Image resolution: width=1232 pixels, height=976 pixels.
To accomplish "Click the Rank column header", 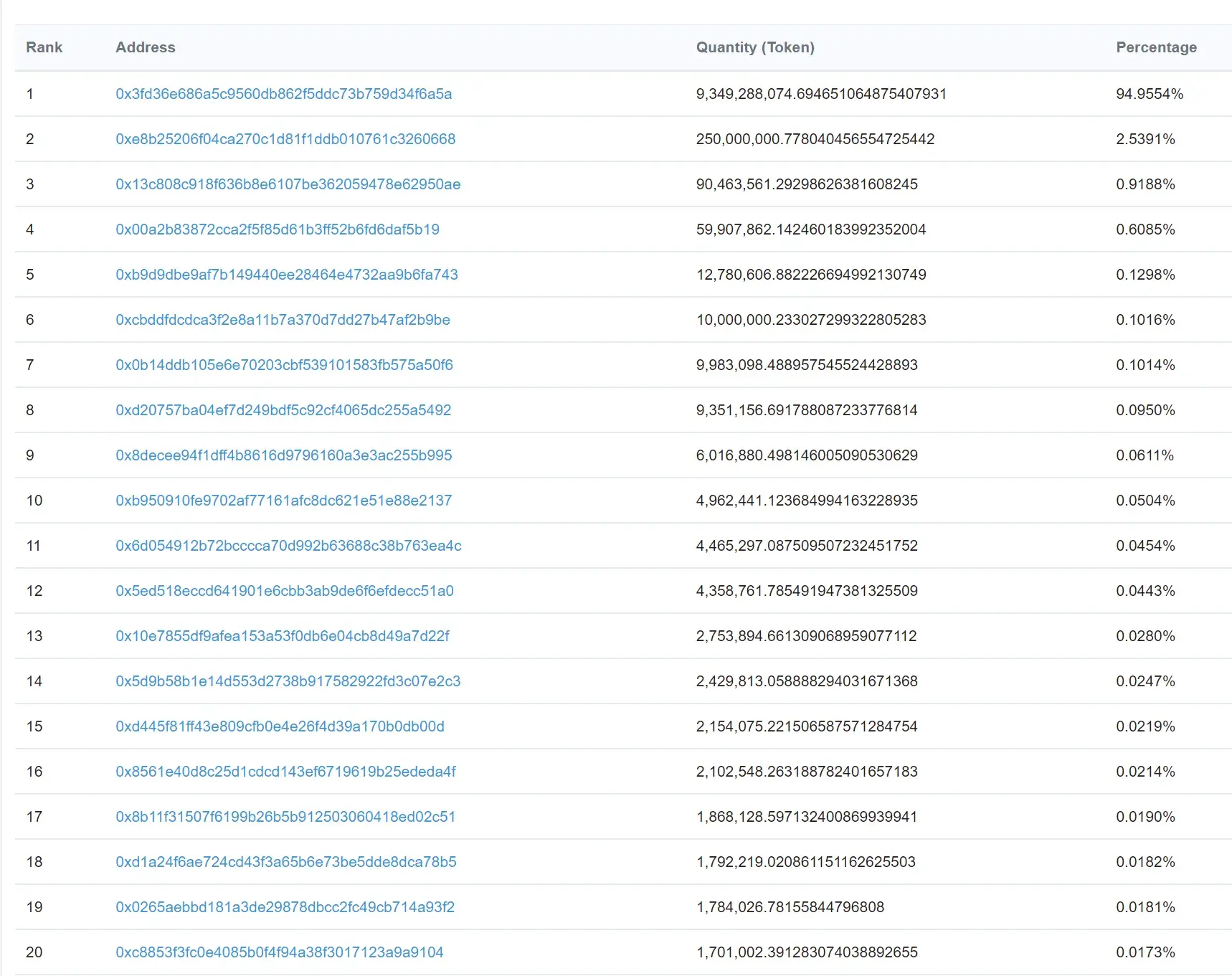I will (x=44, y=47).
